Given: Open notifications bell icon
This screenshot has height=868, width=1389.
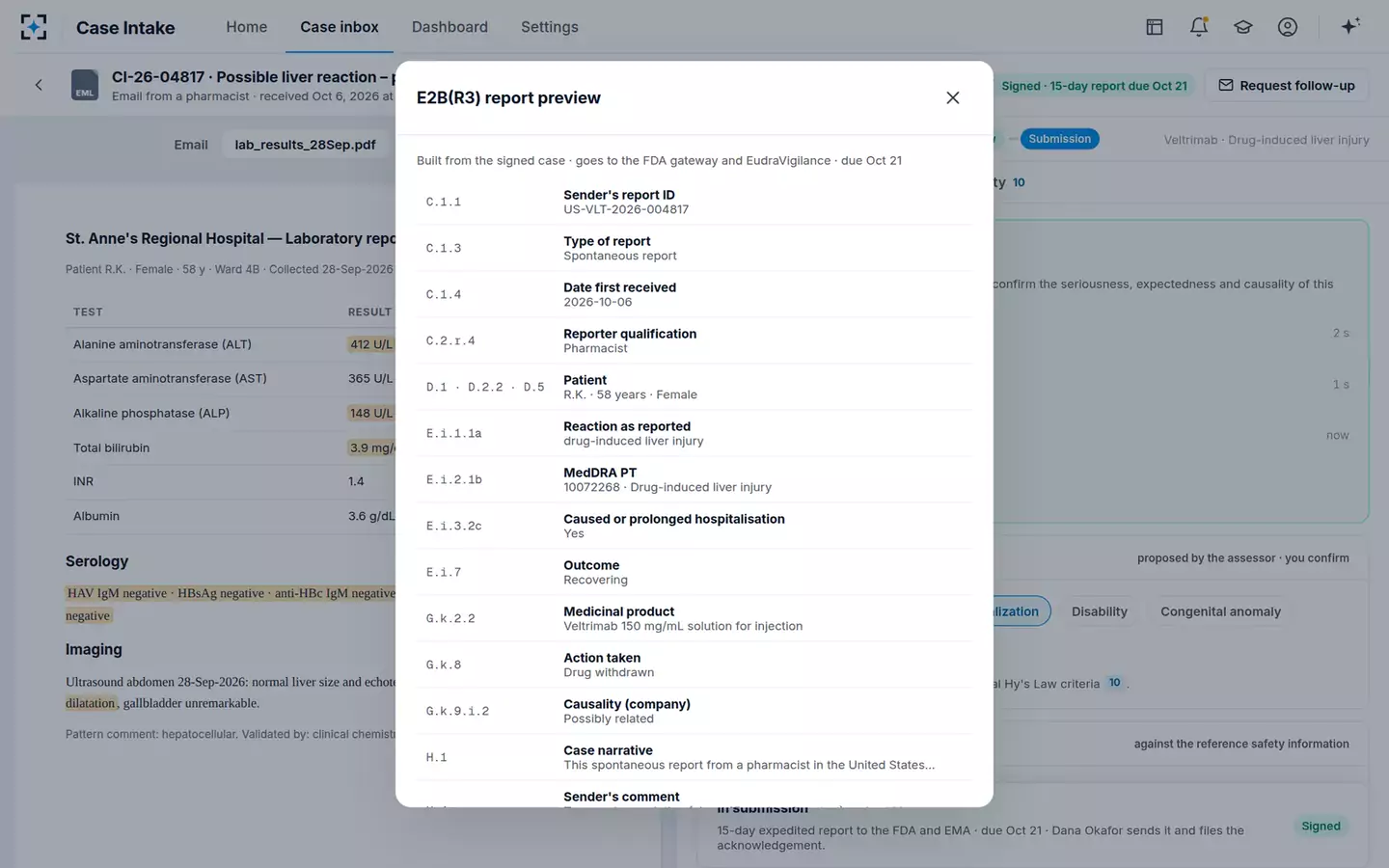Looking at the screenshot, I should click(x=1199, y=27).
